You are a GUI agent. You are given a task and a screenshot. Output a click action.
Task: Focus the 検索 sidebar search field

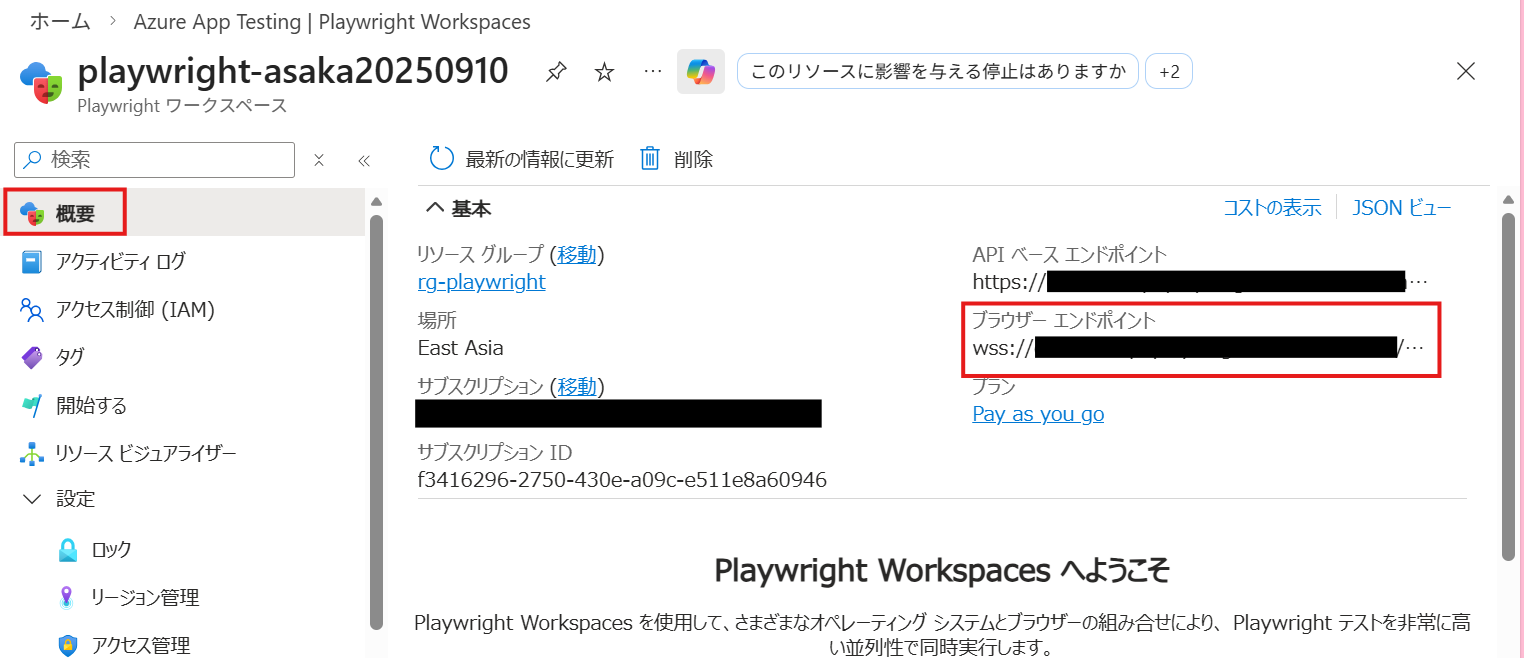coord(155,160)
